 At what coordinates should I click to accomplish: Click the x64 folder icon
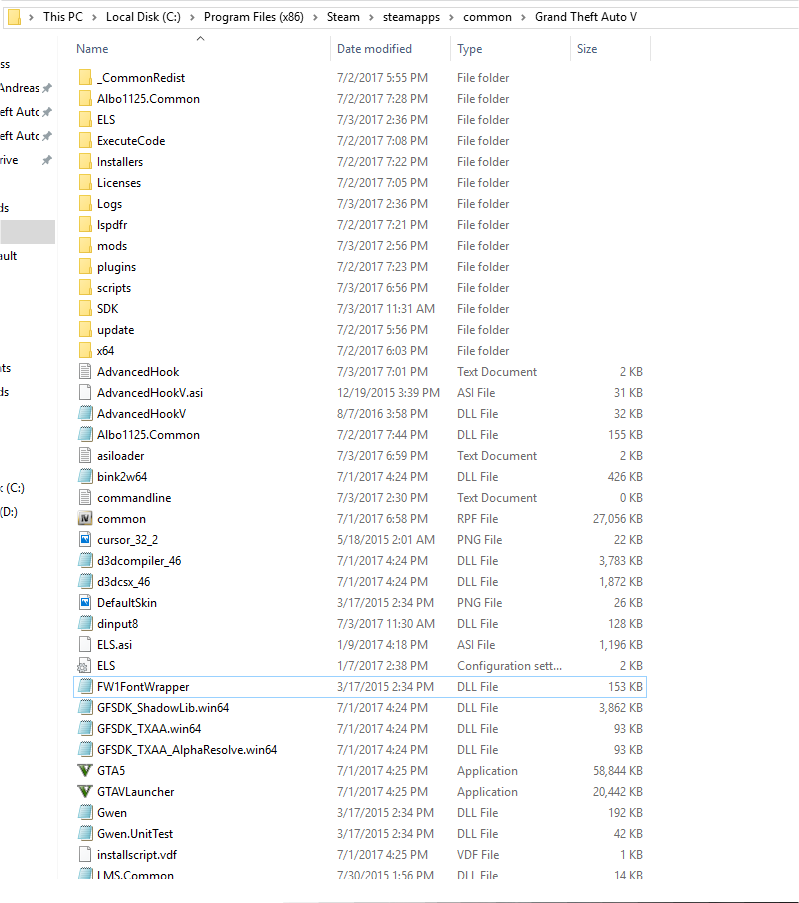[85, 351]
